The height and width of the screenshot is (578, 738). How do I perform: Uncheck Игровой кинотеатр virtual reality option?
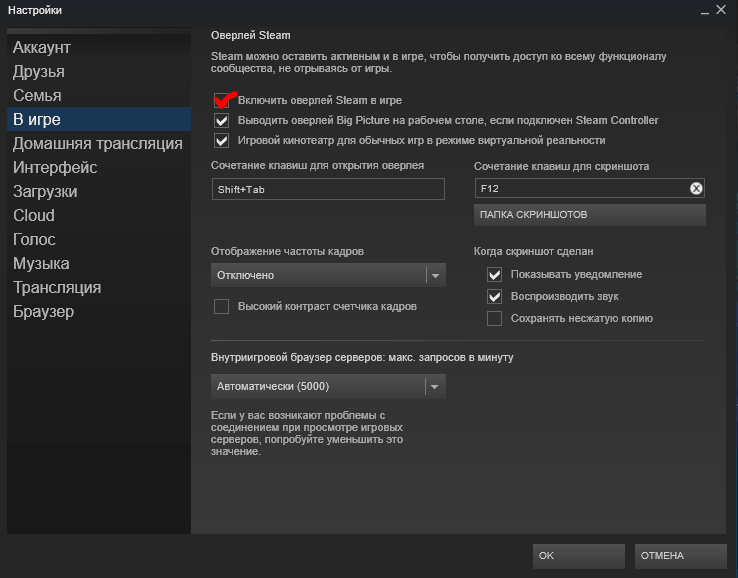222,140
